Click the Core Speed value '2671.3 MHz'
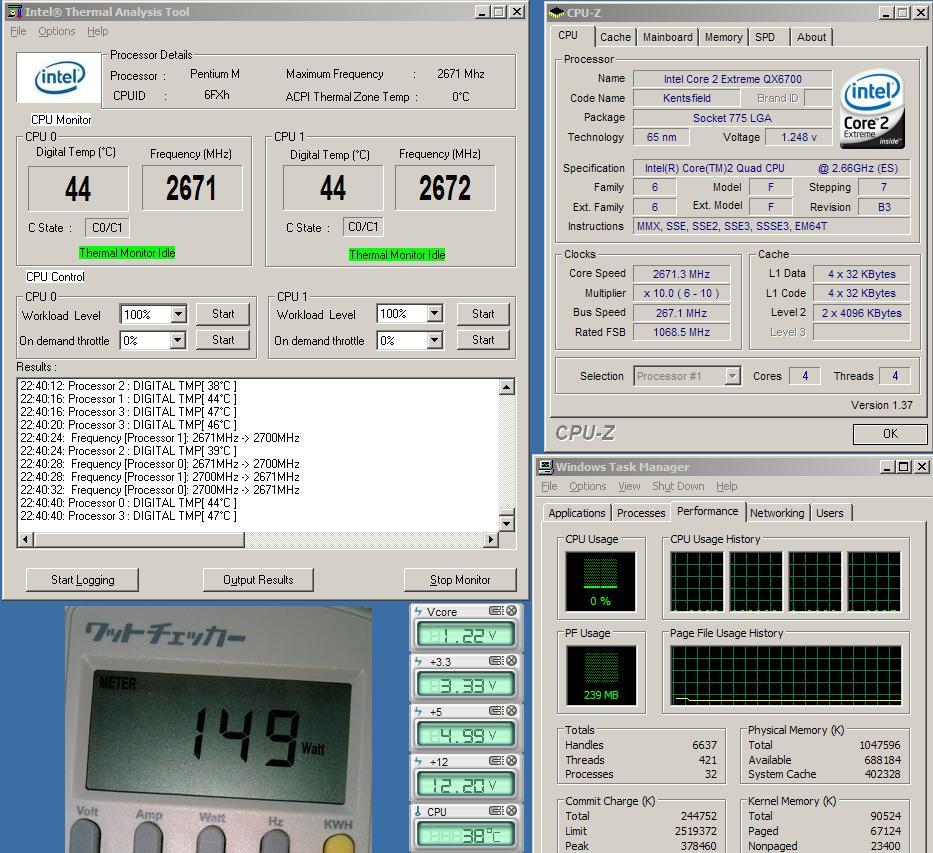The width and height of the screenshot is (933, 853). 681,274
